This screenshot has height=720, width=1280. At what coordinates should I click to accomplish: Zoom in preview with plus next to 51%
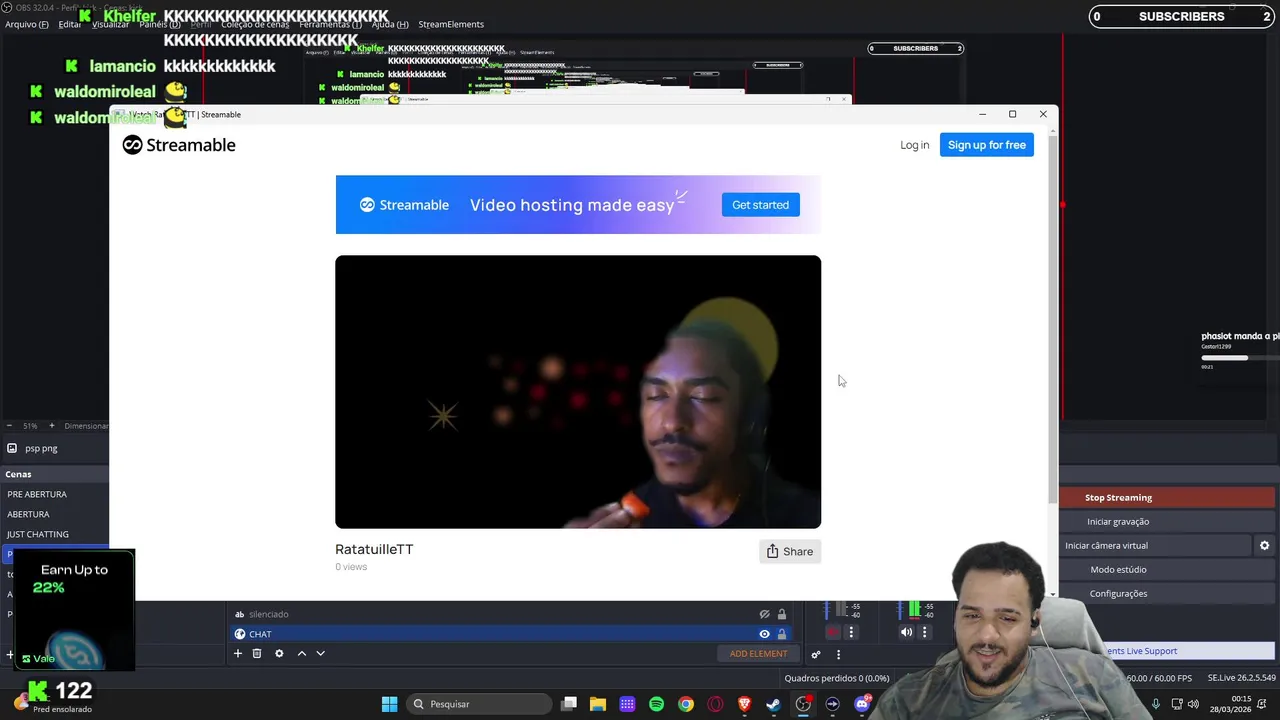point(51,426)
